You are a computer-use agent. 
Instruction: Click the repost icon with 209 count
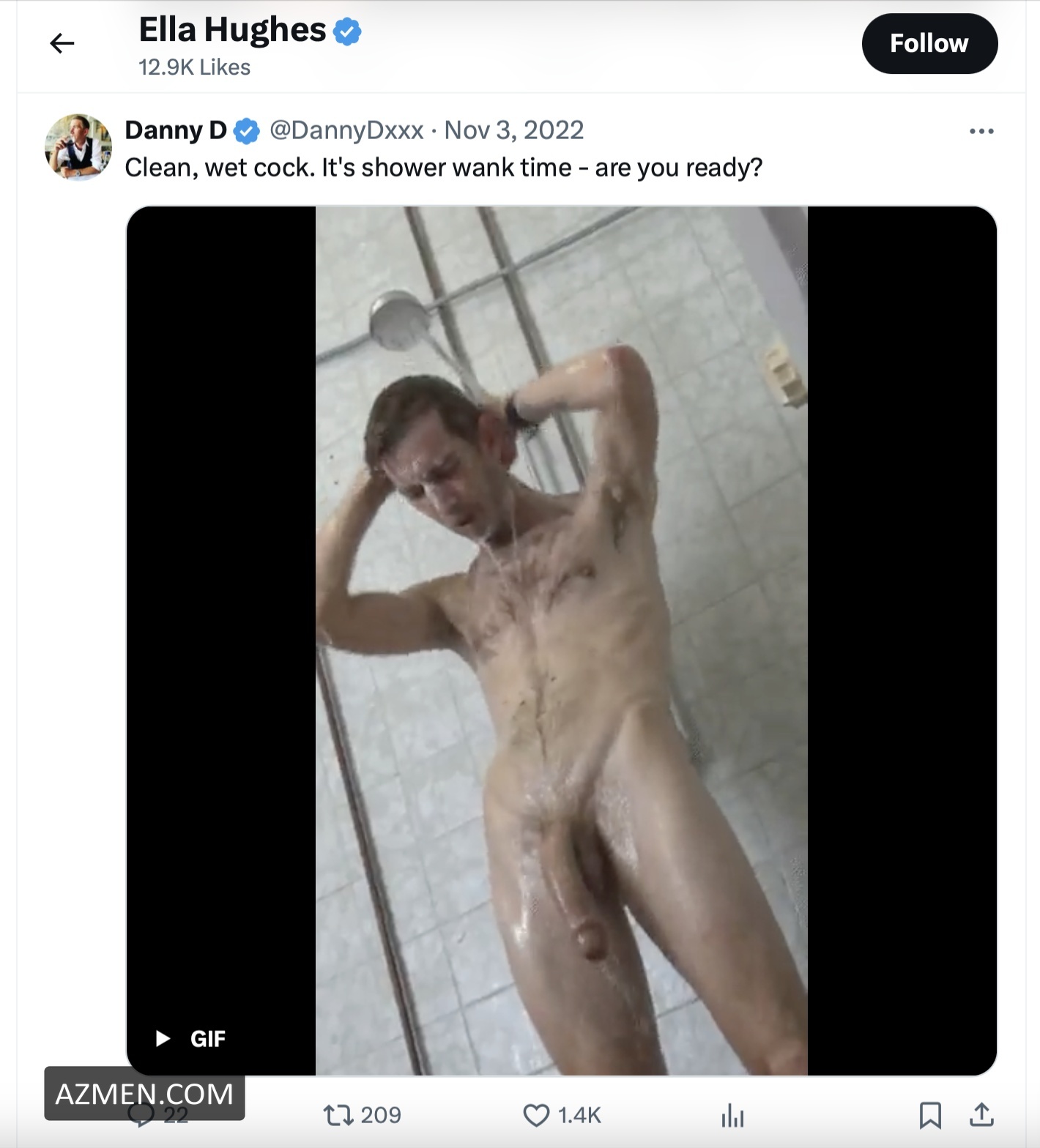338,1115
